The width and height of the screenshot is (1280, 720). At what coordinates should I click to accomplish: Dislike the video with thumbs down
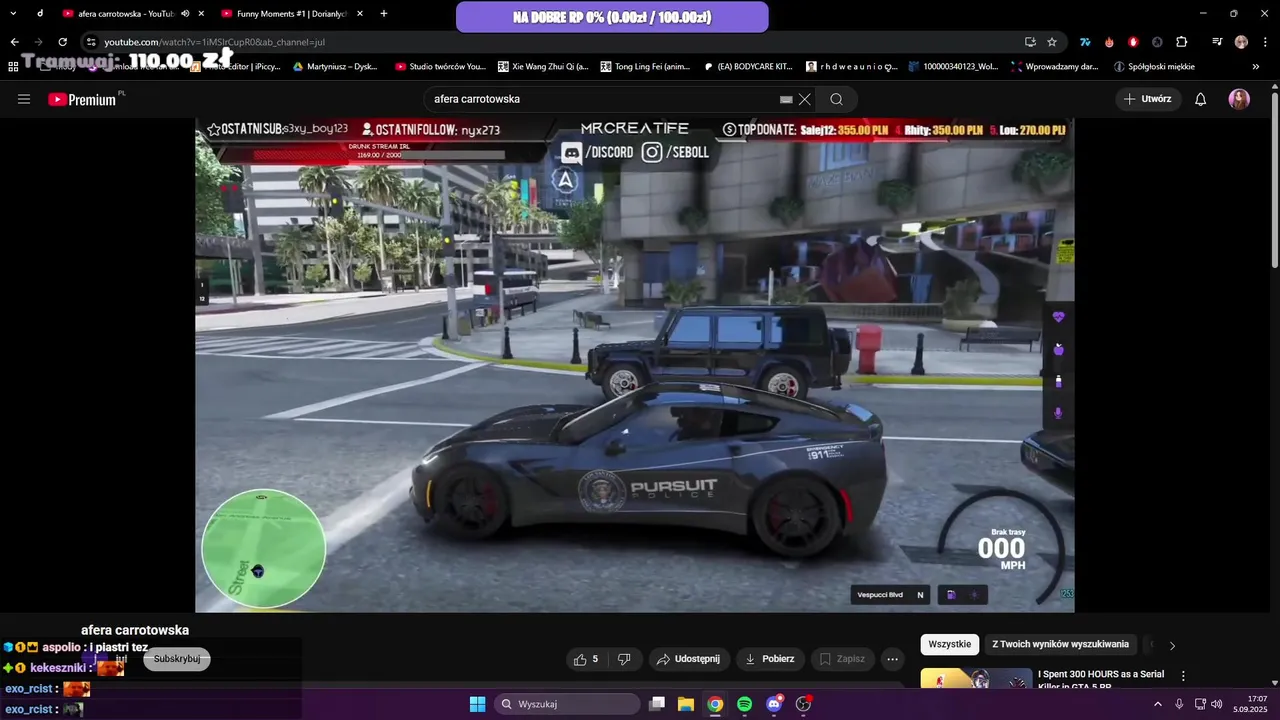624,659
